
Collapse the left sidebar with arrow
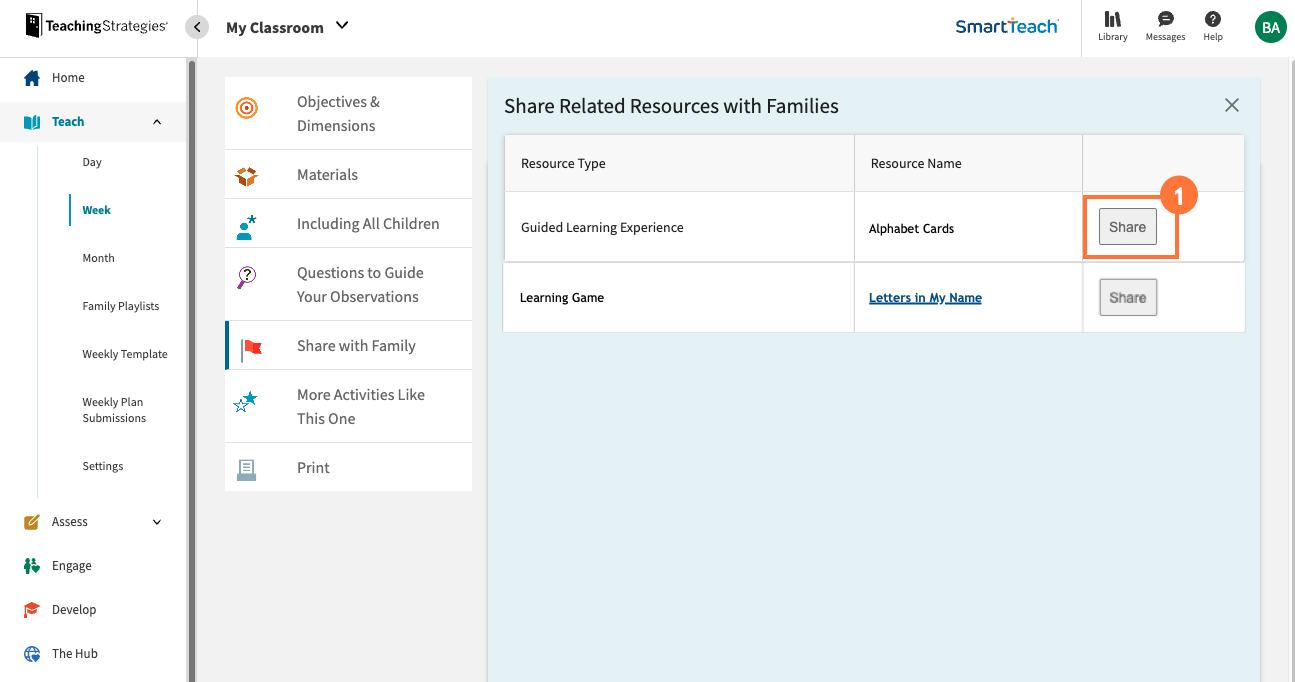(x=197, y=27)
